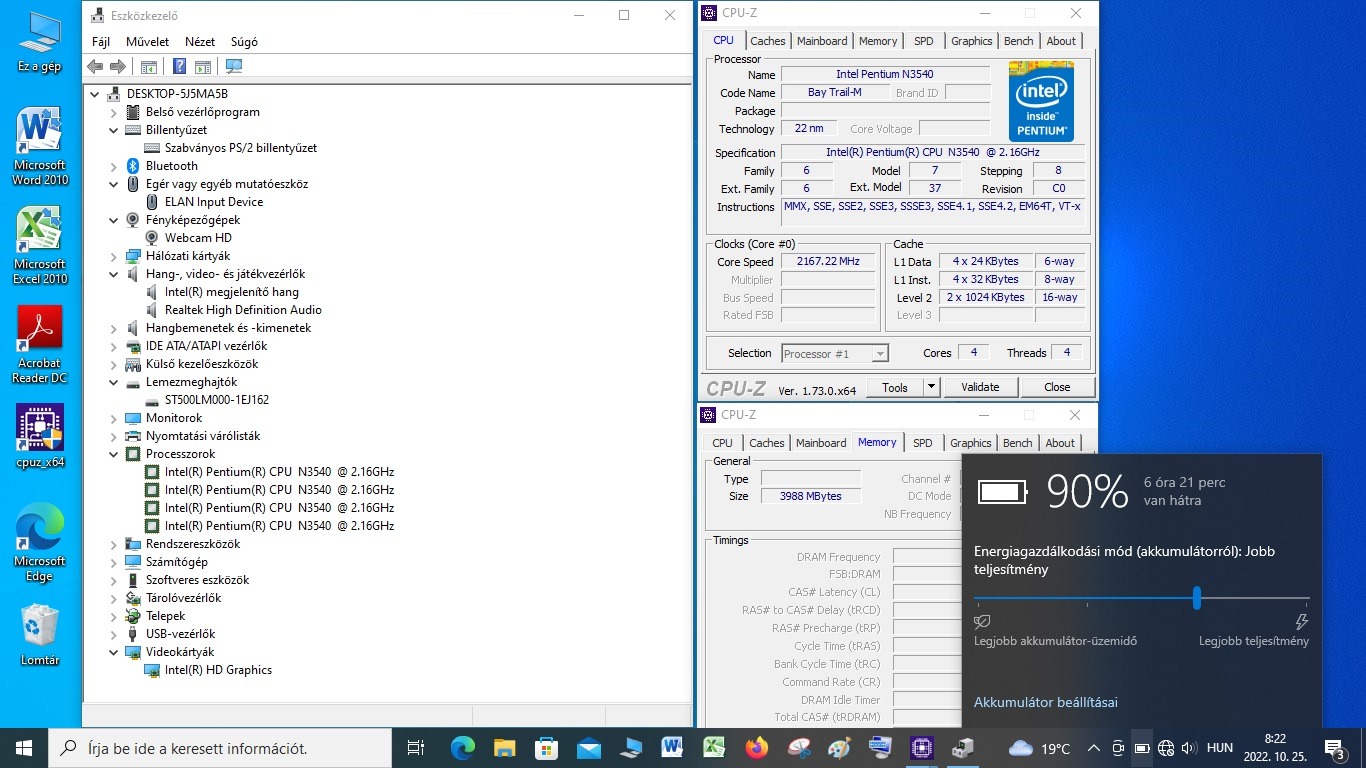Screen dimensions: 1366x768
Task: Expand the Bluetooth tree node
Action: click(113, 166)
